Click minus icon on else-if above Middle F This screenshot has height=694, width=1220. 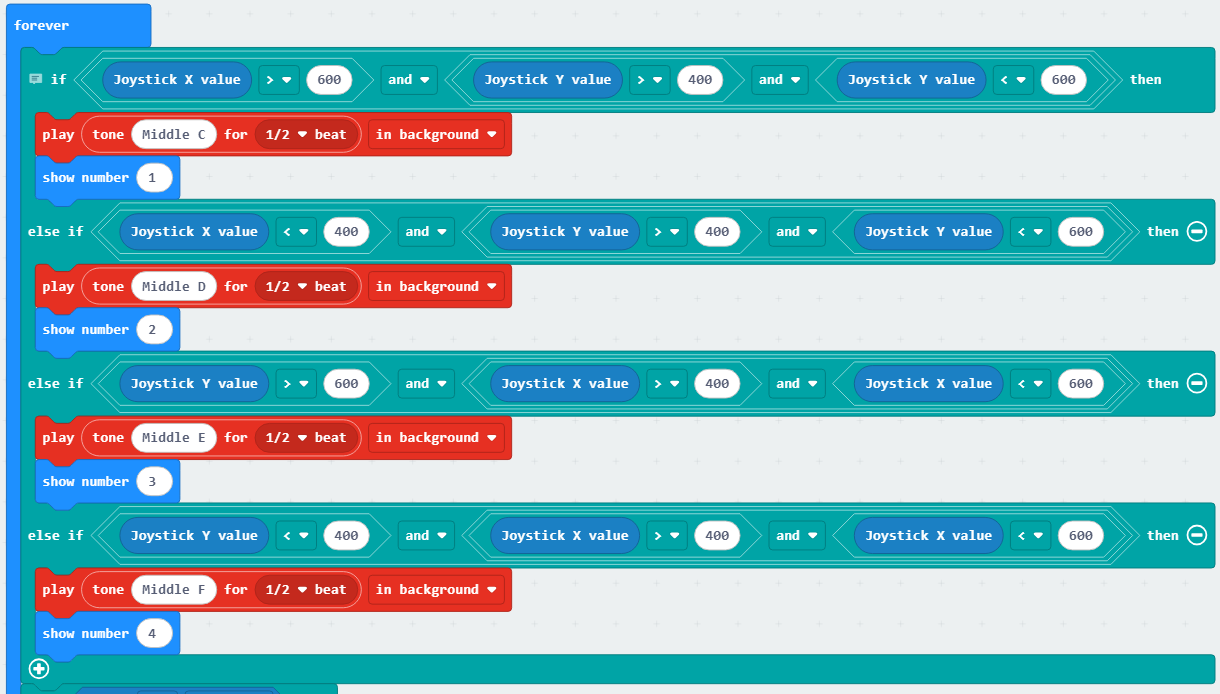pyautogui.click(x=1196, y=536)
